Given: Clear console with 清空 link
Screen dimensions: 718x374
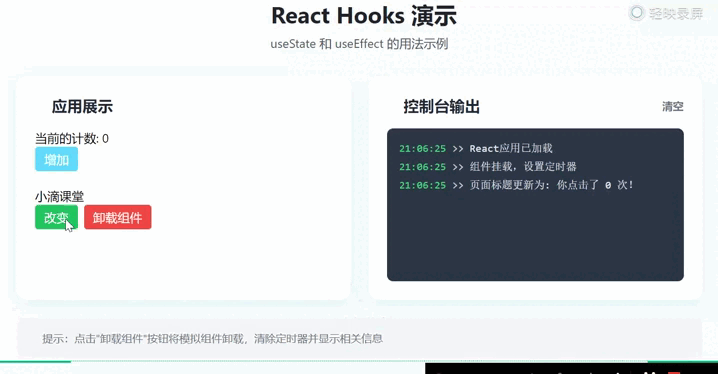Looking at the screenshot, I should [673, 107].
